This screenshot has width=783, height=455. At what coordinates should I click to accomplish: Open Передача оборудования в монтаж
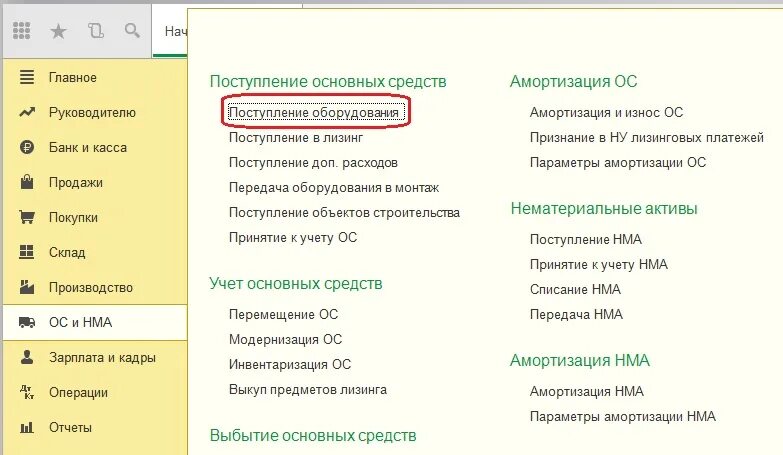[x=334, y=188]
